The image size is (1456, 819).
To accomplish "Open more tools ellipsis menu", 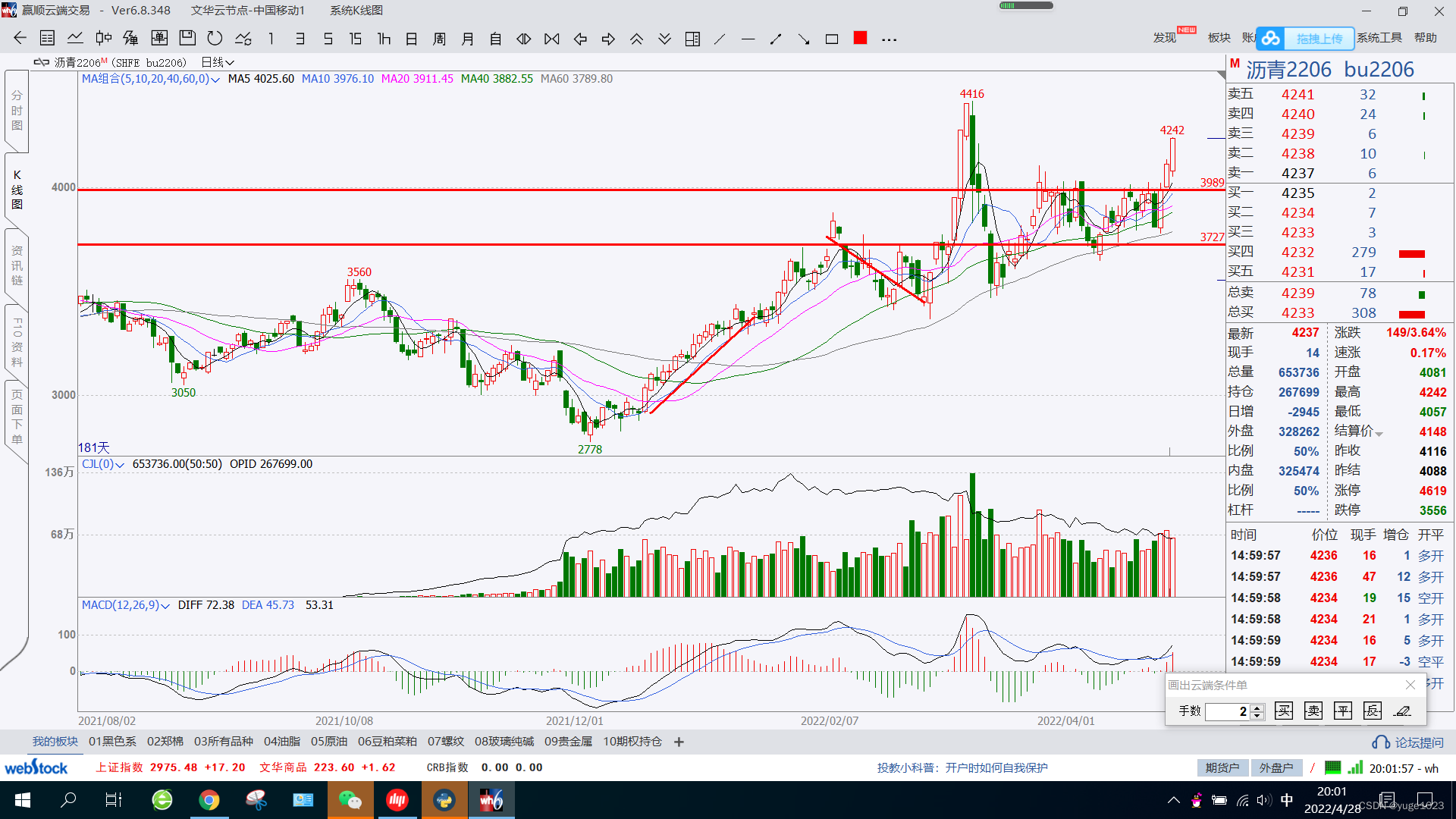I will [x=890, y=39].
